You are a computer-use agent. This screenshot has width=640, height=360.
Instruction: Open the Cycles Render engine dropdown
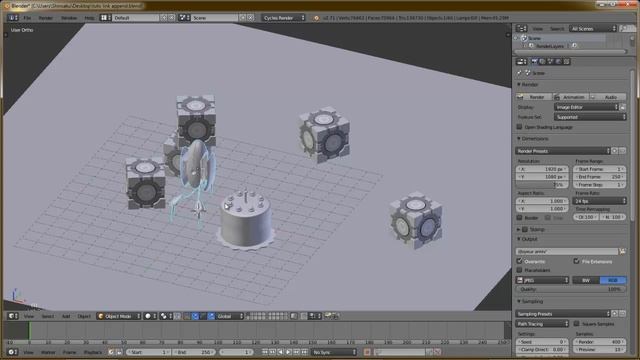pos(284,18)
